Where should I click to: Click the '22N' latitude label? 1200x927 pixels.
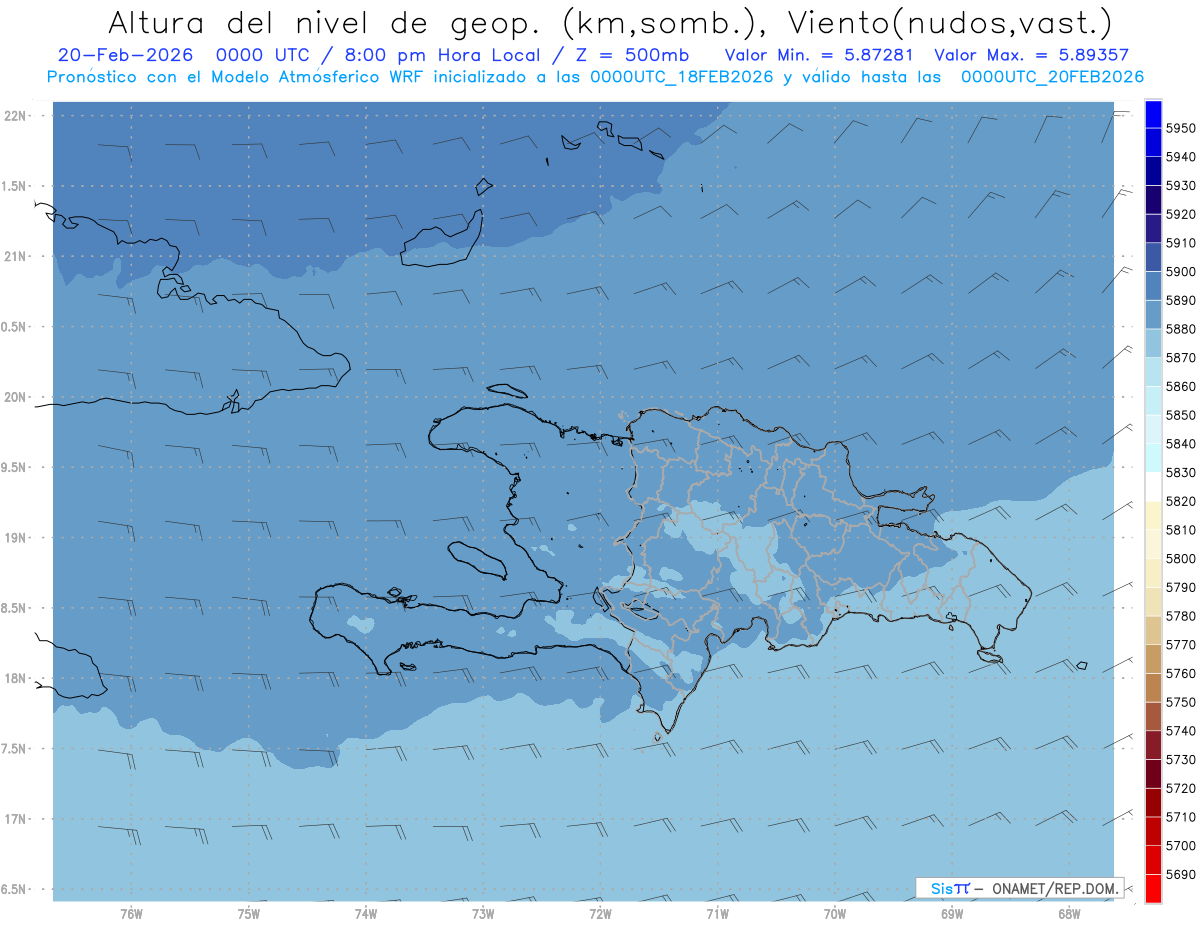pos(15,116)
